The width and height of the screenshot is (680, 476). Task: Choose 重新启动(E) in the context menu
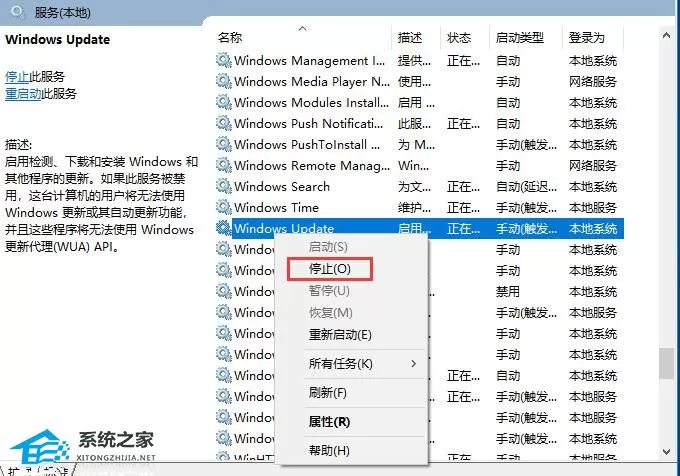coord(340,335)
